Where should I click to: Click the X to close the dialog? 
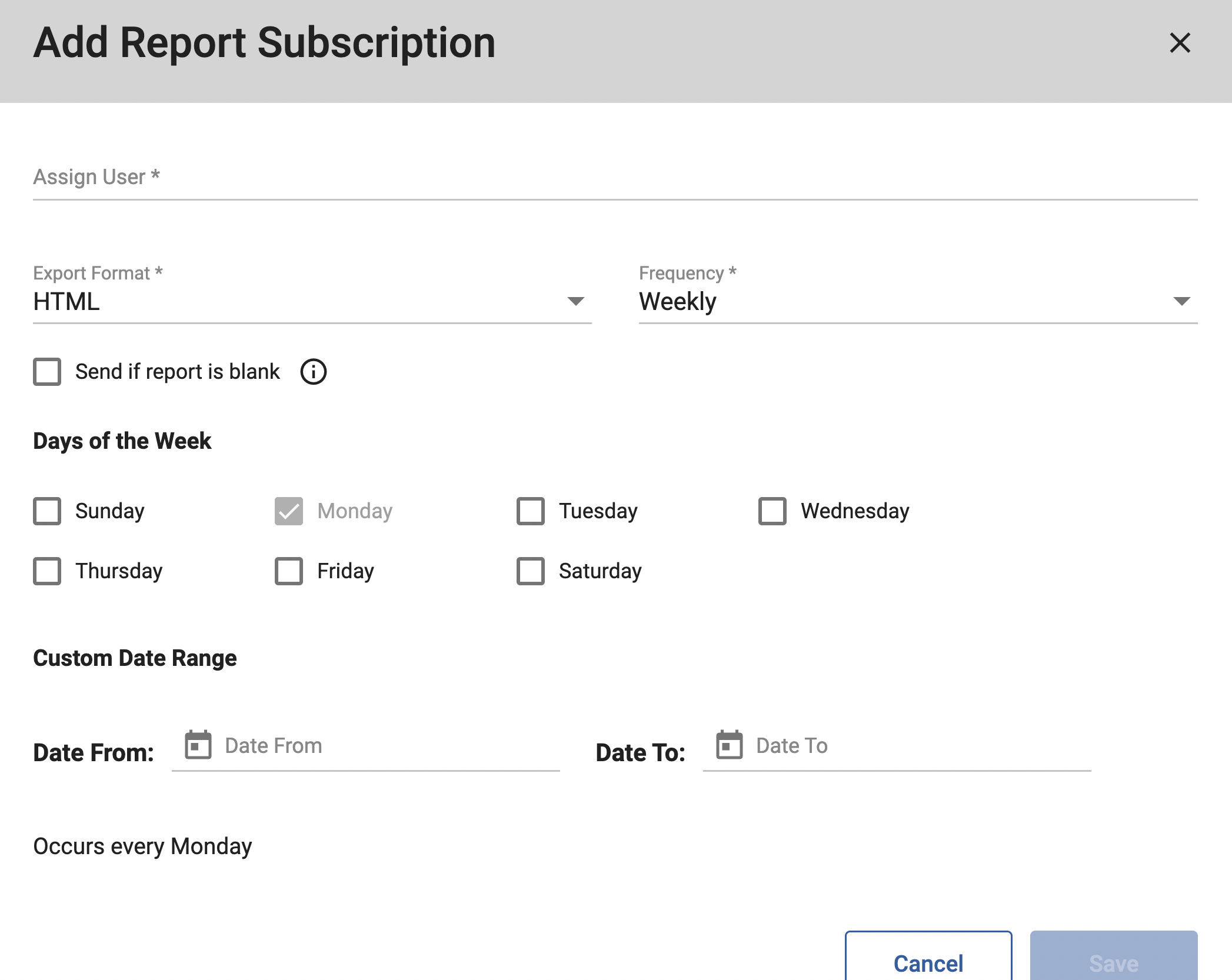1180,43
